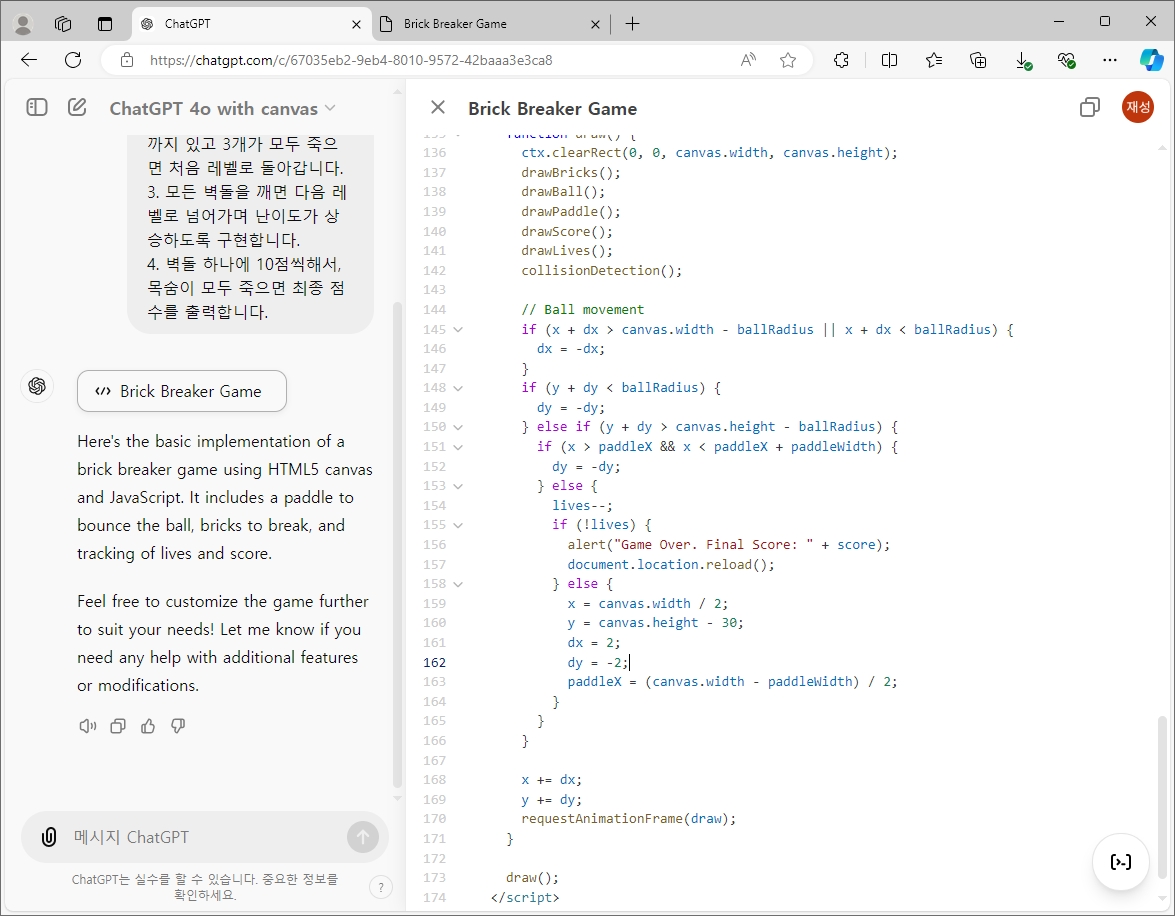Open the Favorites list icon
The image size is (1175, 916).
[x=934, y=60]
